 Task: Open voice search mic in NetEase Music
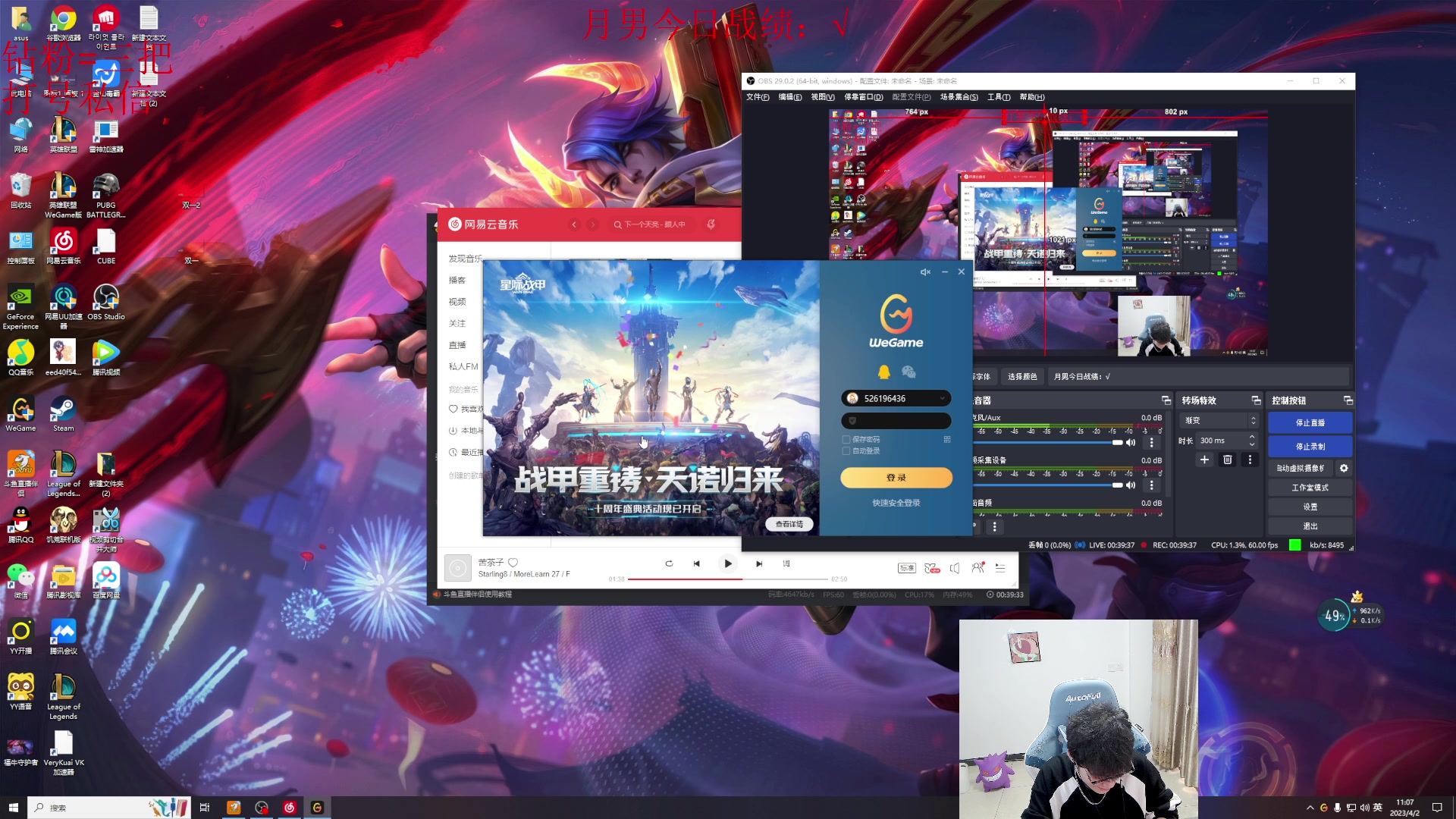click(711, 224)
